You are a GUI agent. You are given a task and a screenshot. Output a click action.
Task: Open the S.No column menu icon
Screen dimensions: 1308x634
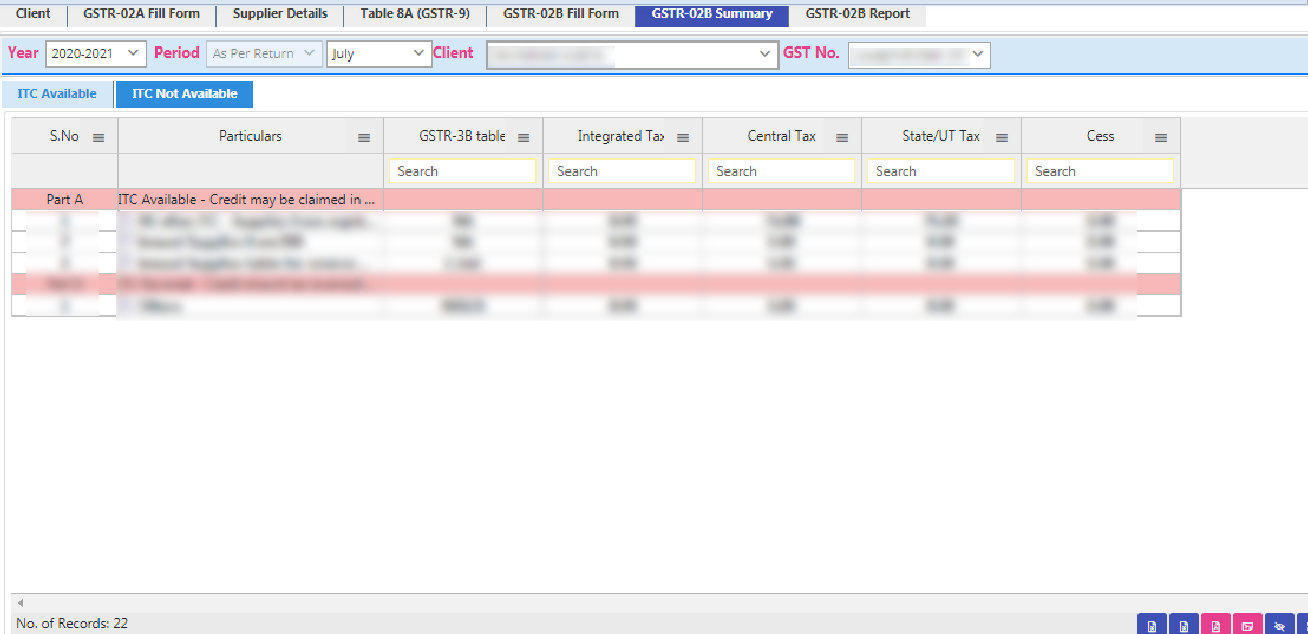click(x=98, y=138)
